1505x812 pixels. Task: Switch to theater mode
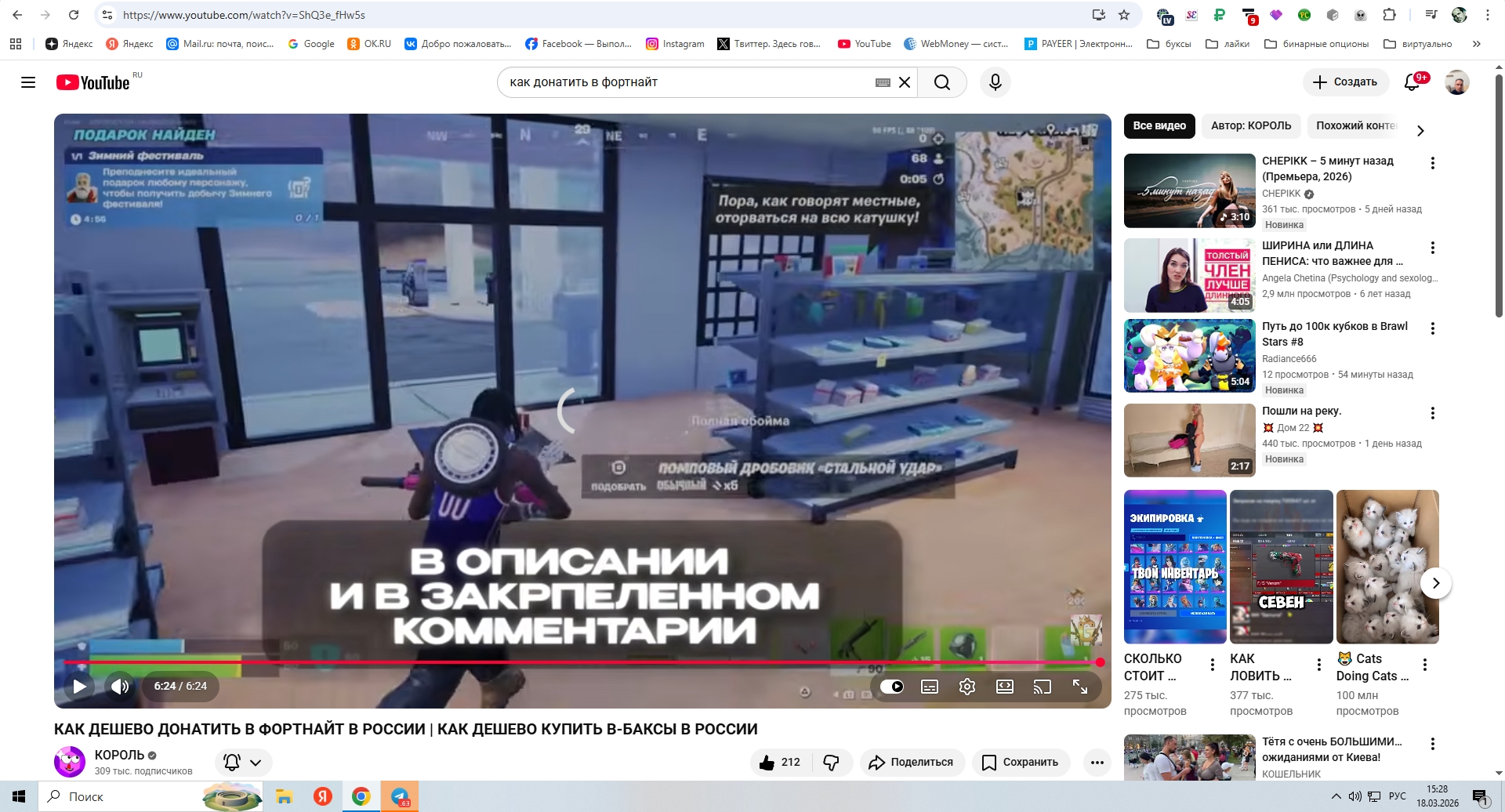coord(1005,687)
